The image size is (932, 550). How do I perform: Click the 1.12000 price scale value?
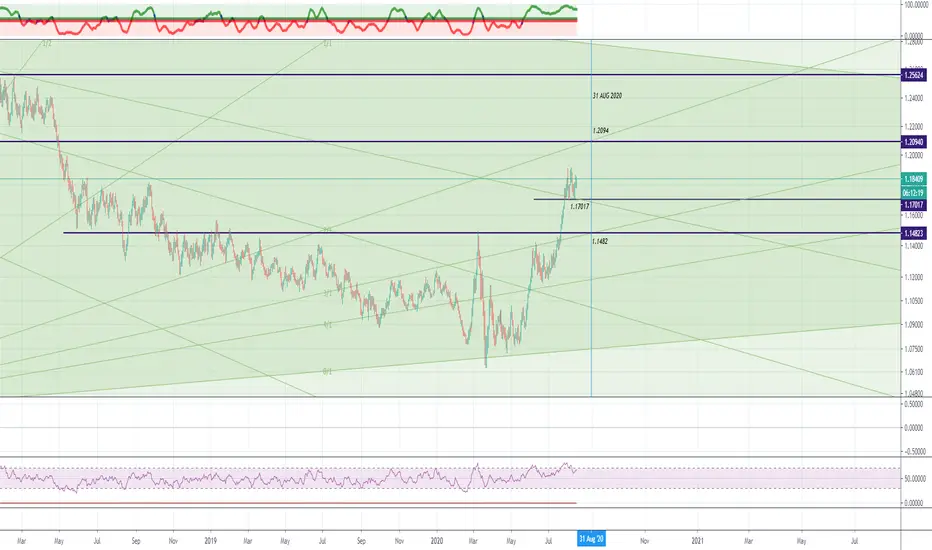pos(914,277)
